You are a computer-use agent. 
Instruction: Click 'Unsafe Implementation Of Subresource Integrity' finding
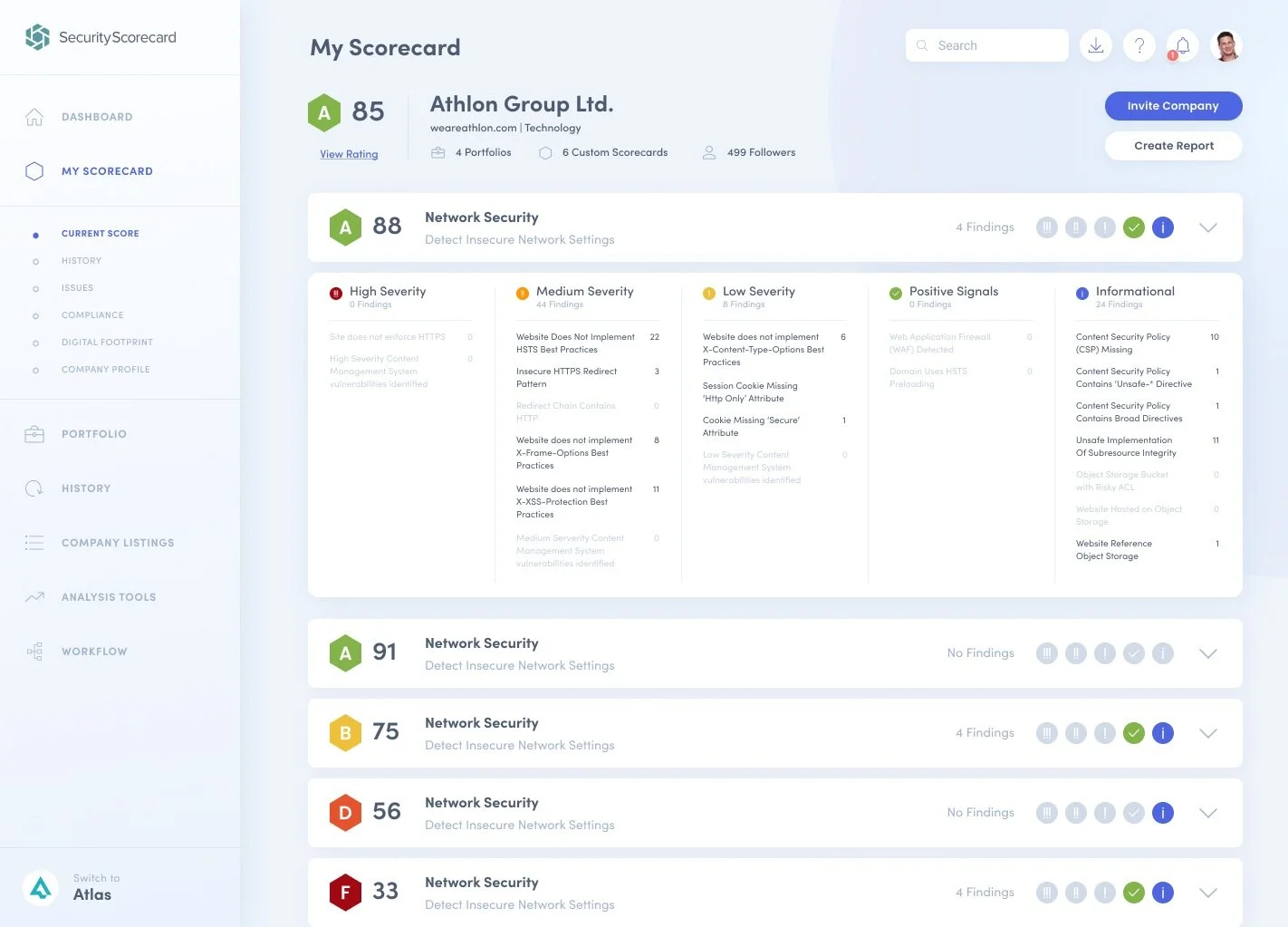1126,447
